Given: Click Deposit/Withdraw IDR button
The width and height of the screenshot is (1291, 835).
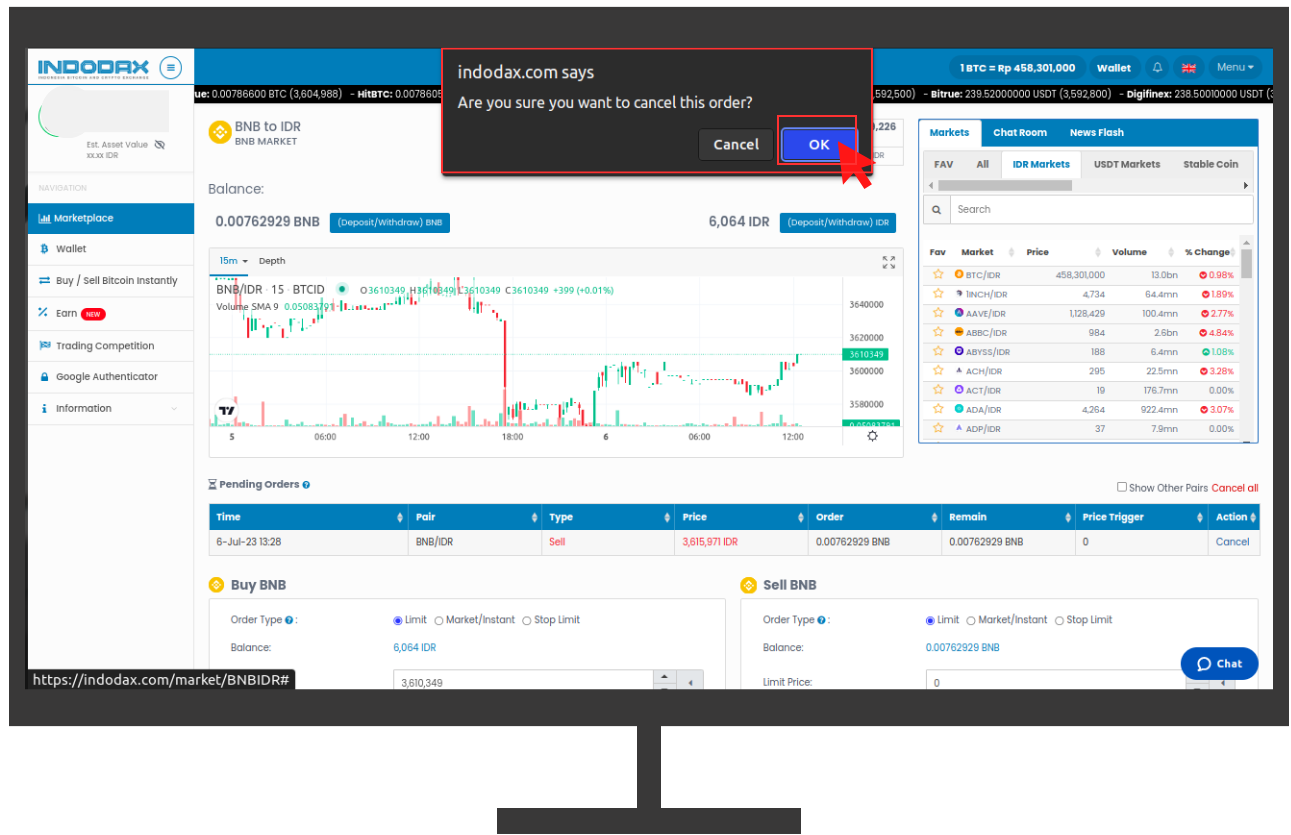Looking at the screenshot, I should click(838, 223).
